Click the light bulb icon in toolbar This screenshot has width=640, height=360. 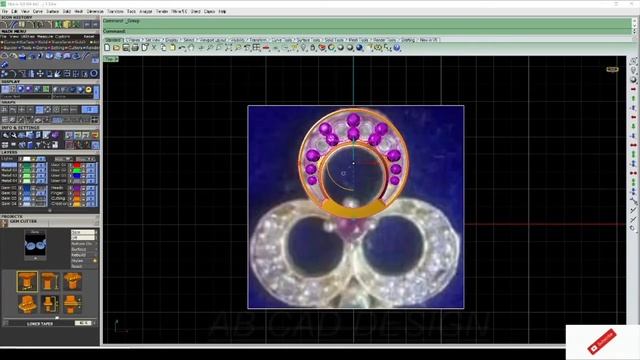coord(303,48)
